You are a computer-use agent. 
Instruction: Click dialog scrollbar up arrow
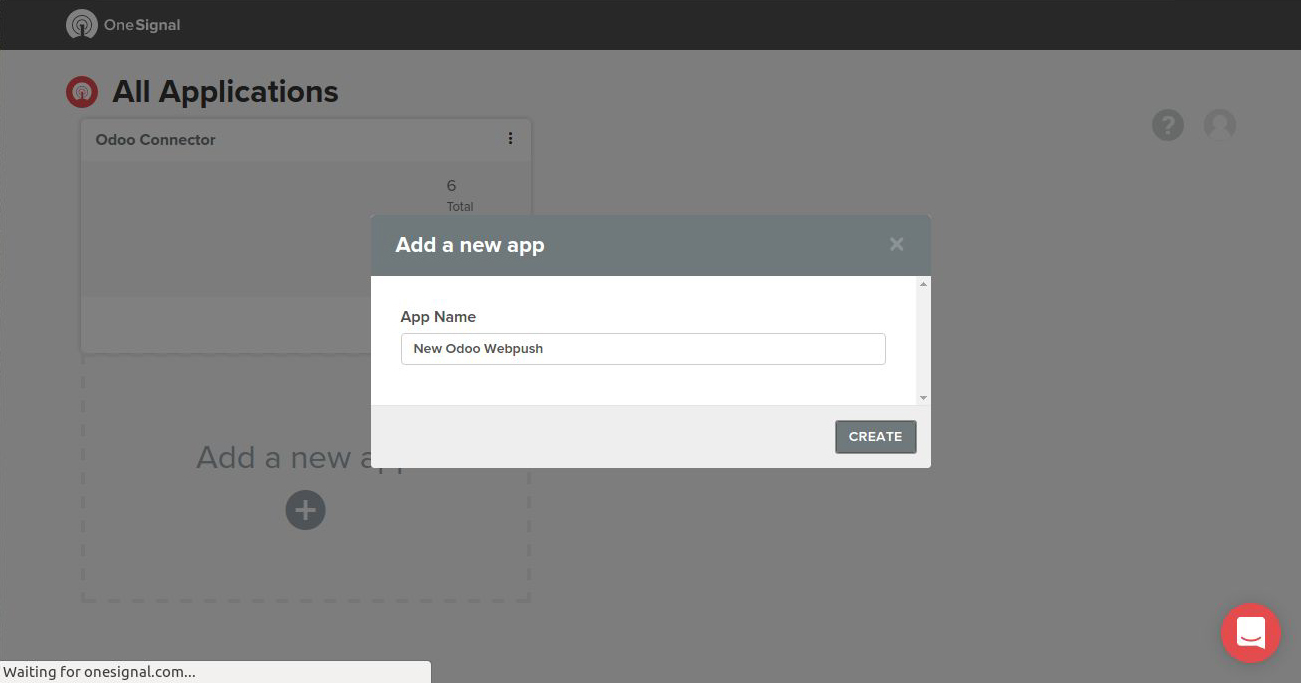pyautogui.click(x=923, y=284)
